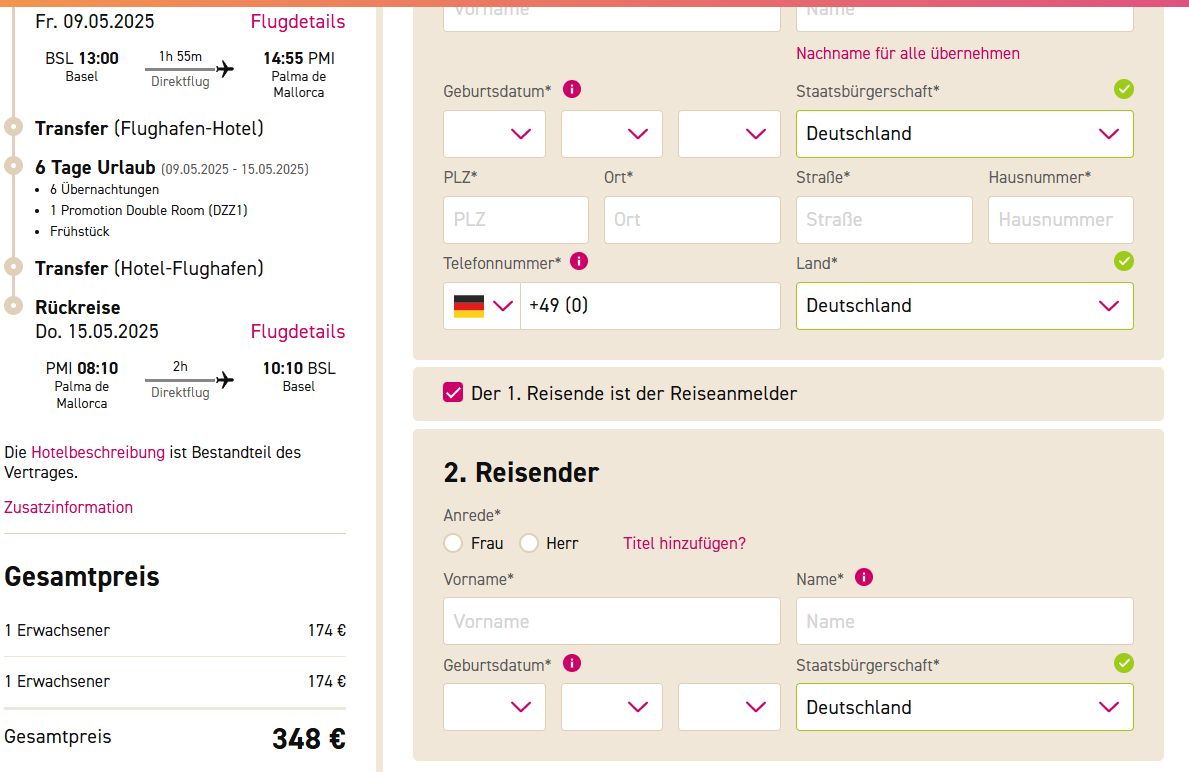Open first traveler's birth day dropdown
The image size is (1189, 772).
(494, 134)
